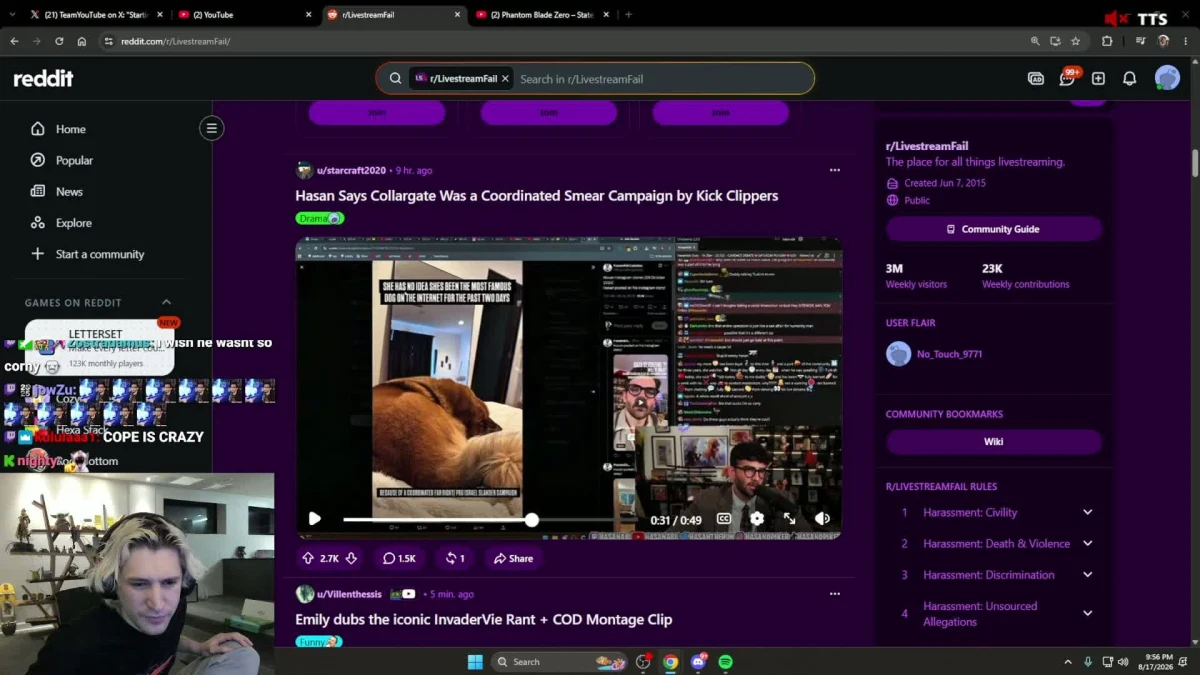Reload the page
This screenshot has width=1200, height=675.
click(59, 41)
